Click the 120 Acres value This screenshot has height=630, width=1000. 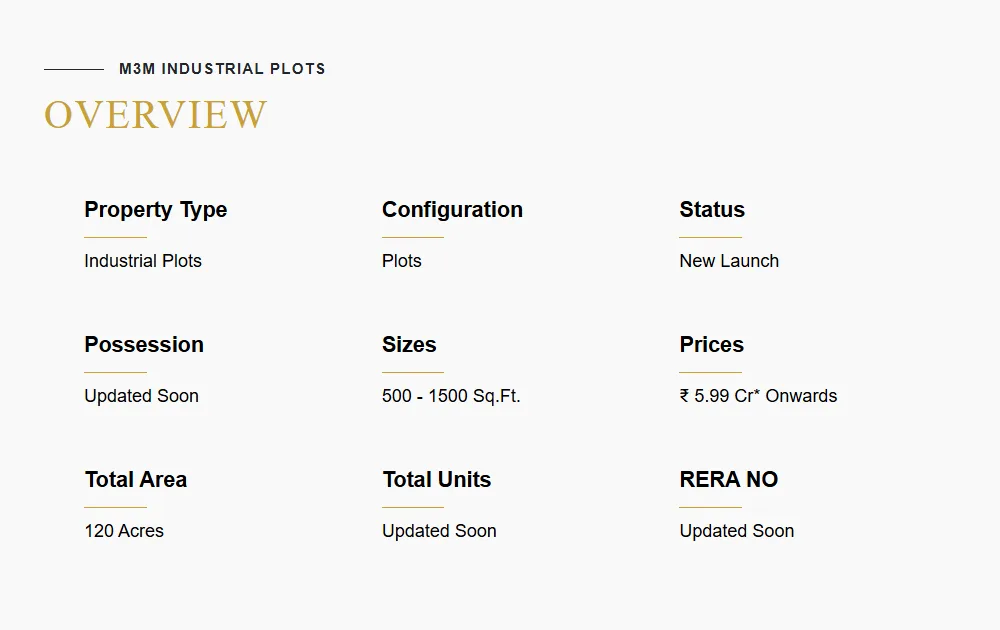(124, 531)
